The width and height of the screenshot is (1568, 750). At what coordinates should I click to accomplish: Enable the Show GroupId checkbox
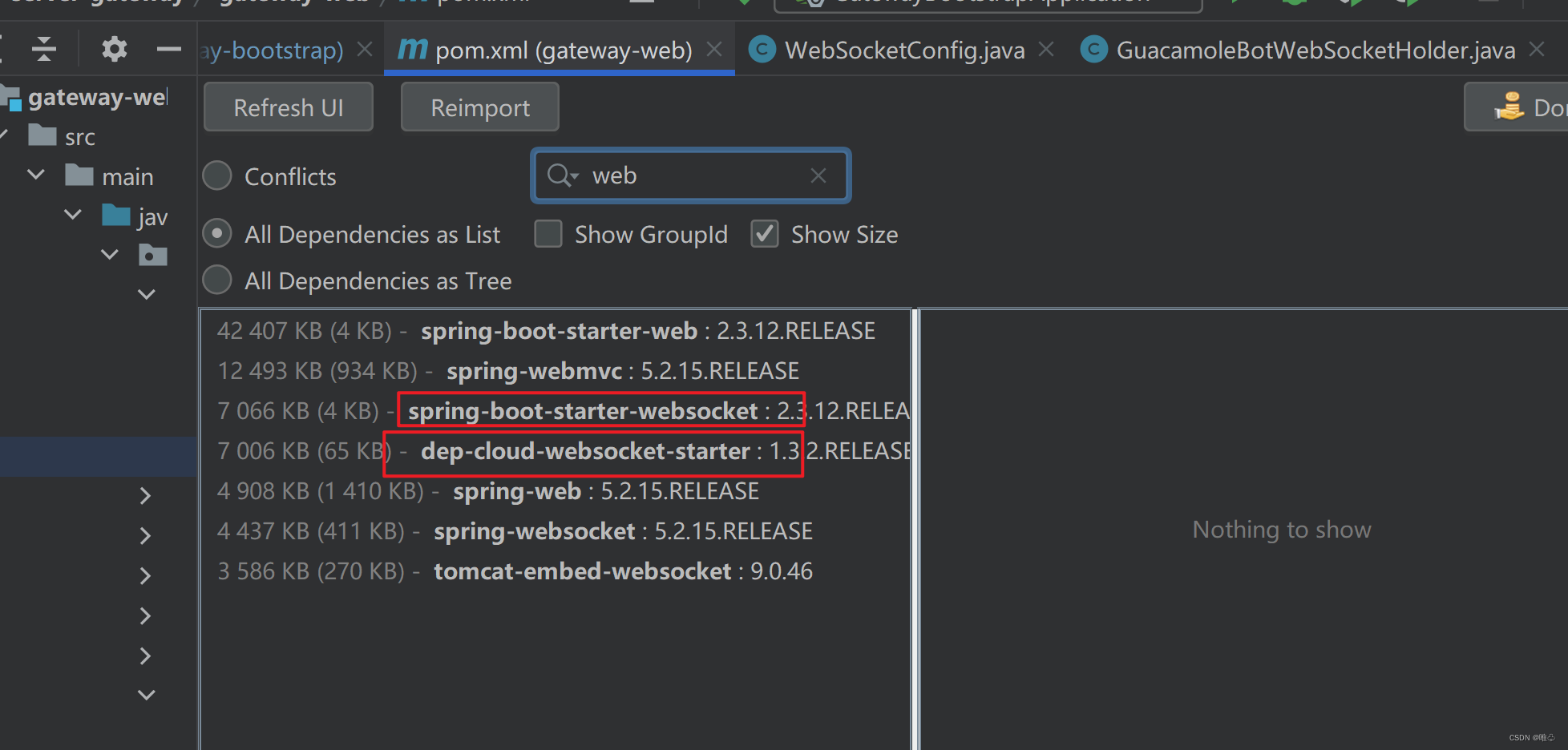pos(548,233)
